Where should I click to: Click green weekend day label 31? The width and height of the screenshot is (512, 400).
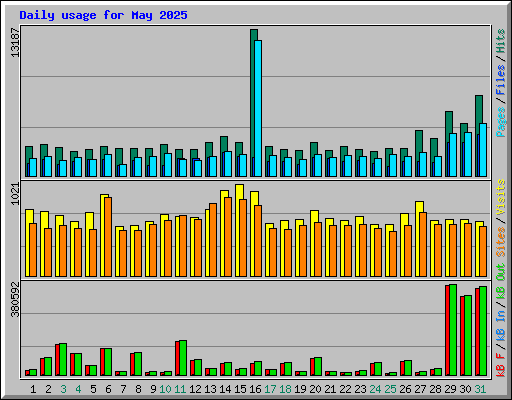tap(480, 389)
